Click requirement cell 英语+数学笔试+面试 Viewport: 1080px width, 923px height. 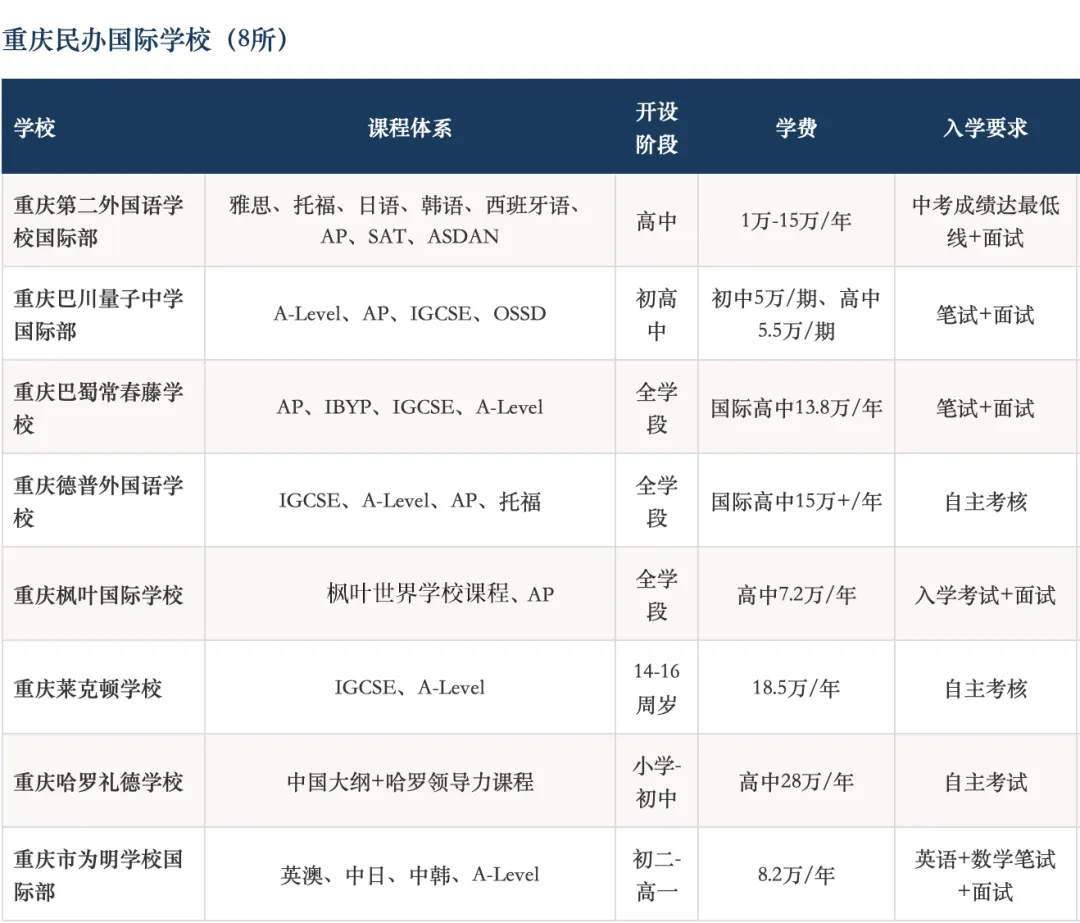pyautogui.click(x=986, y=875)
